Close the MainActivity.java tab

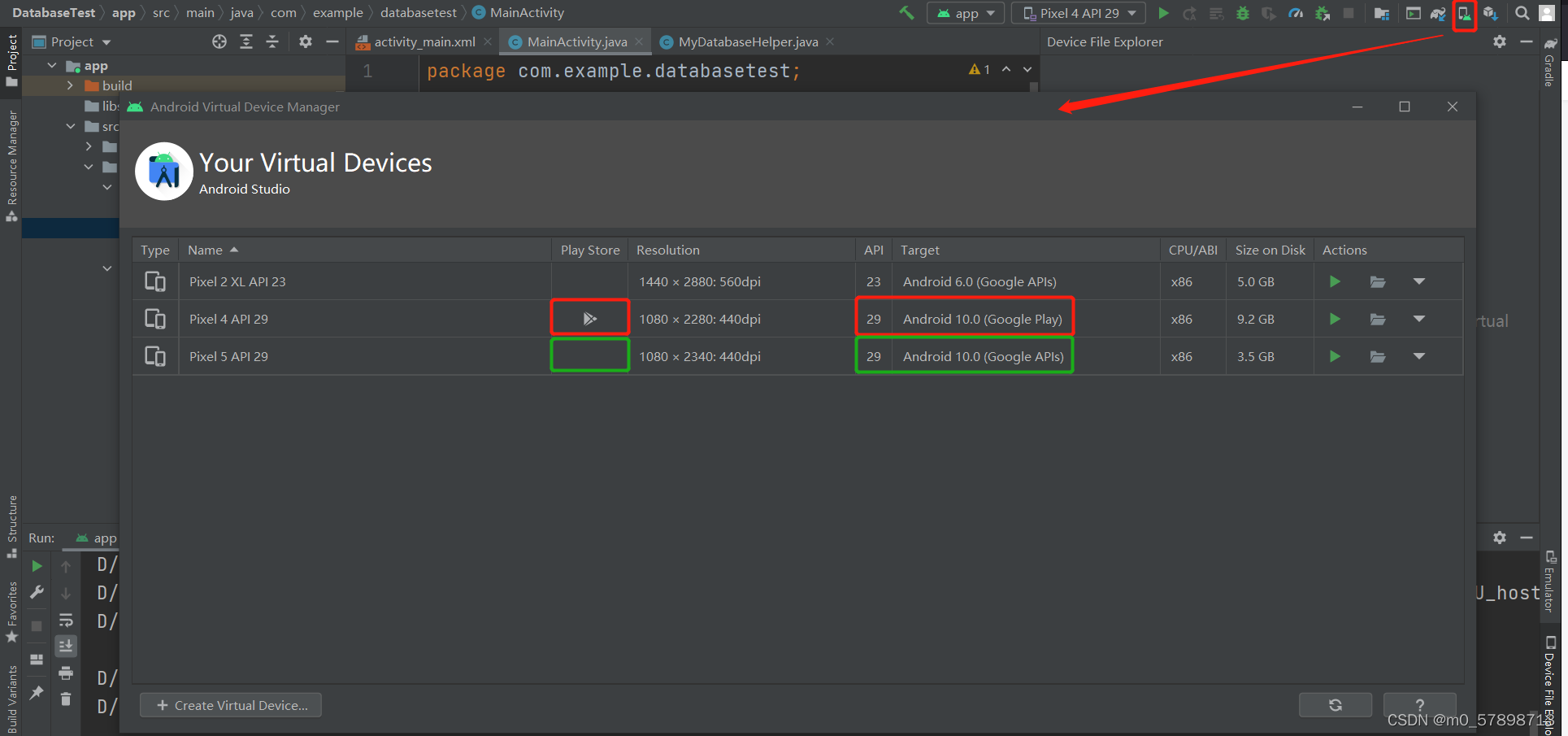[x=640, y=41]
